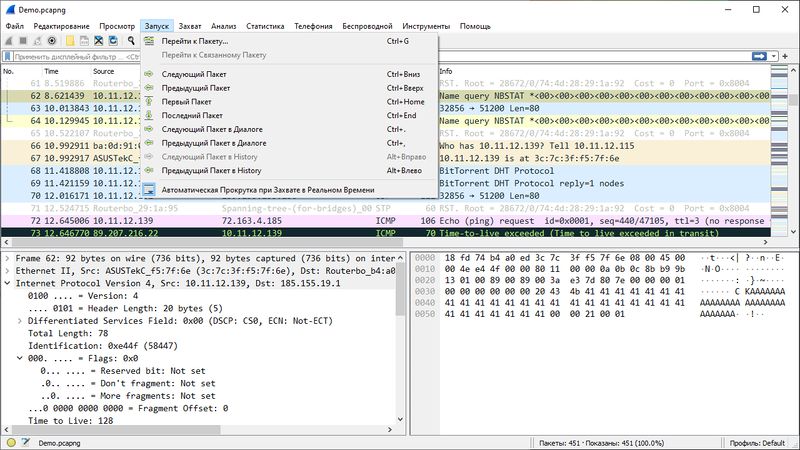Viewport: 800px width, 450px height.
Task: Open the filter history dropdown arrow
Action: (x=774, y=56)
